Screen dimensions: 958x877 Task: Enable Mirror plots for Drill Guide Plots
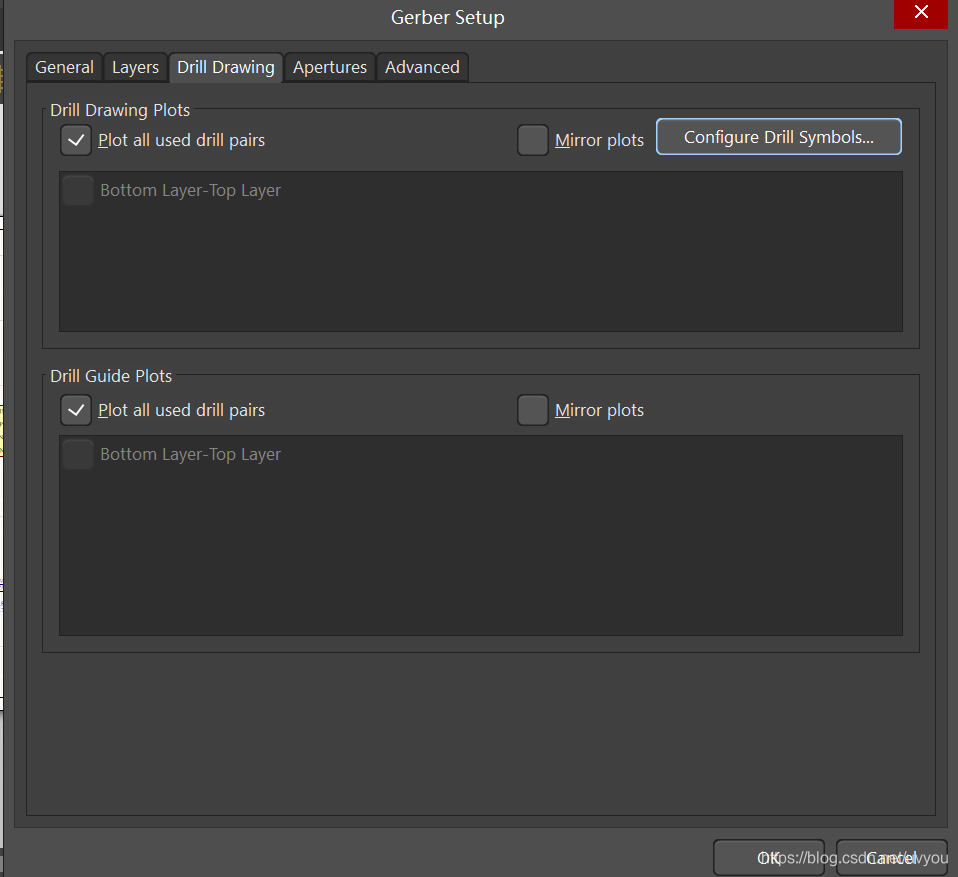[x=533, y=410]
